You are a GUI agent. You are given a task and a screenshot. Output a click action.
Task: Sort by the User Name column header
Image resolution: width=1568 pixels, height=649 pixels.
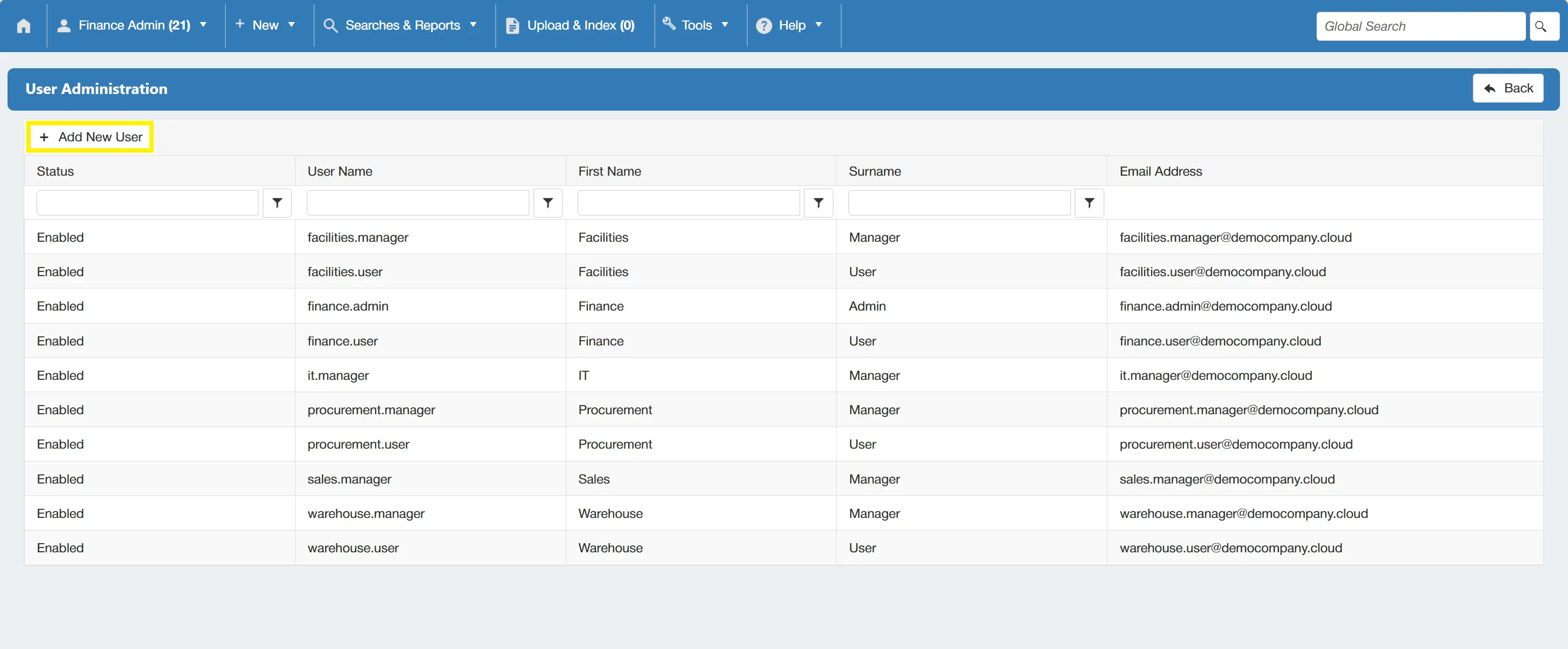coord(340,171)
